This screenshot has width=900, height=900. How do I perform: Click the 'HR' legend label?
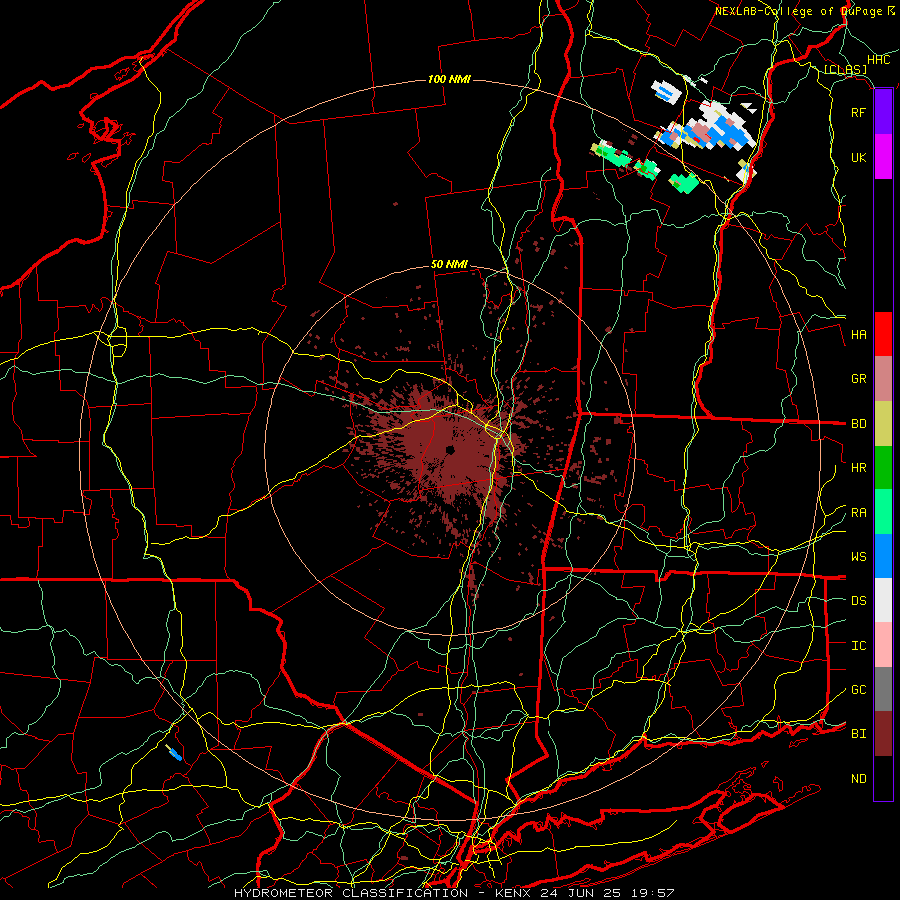(x=859, y=468)
